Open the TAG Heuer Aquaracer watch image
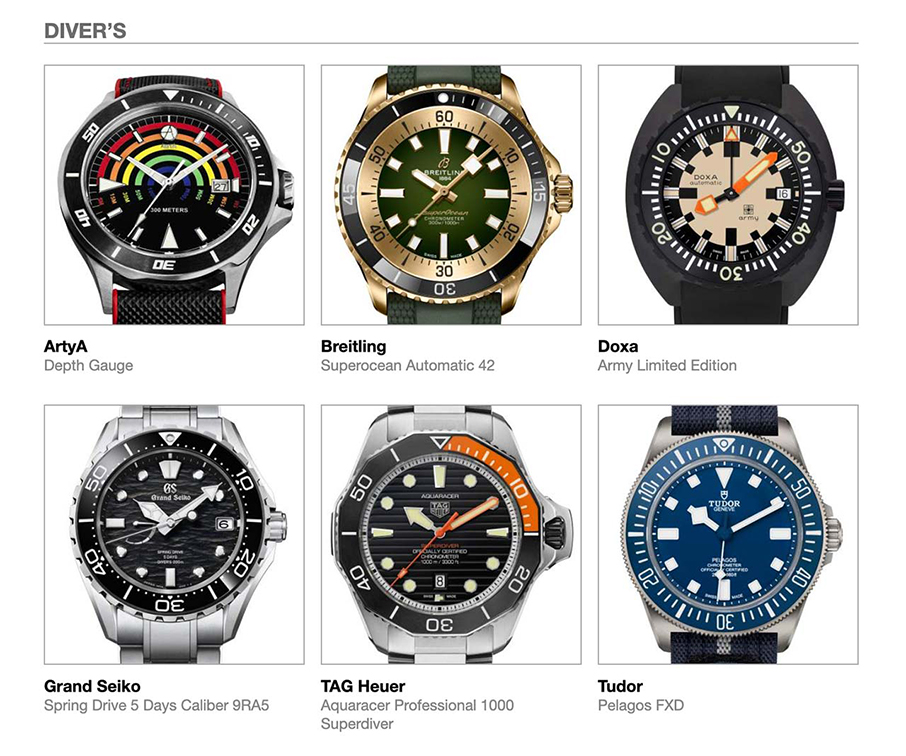 tap(451, 535)
